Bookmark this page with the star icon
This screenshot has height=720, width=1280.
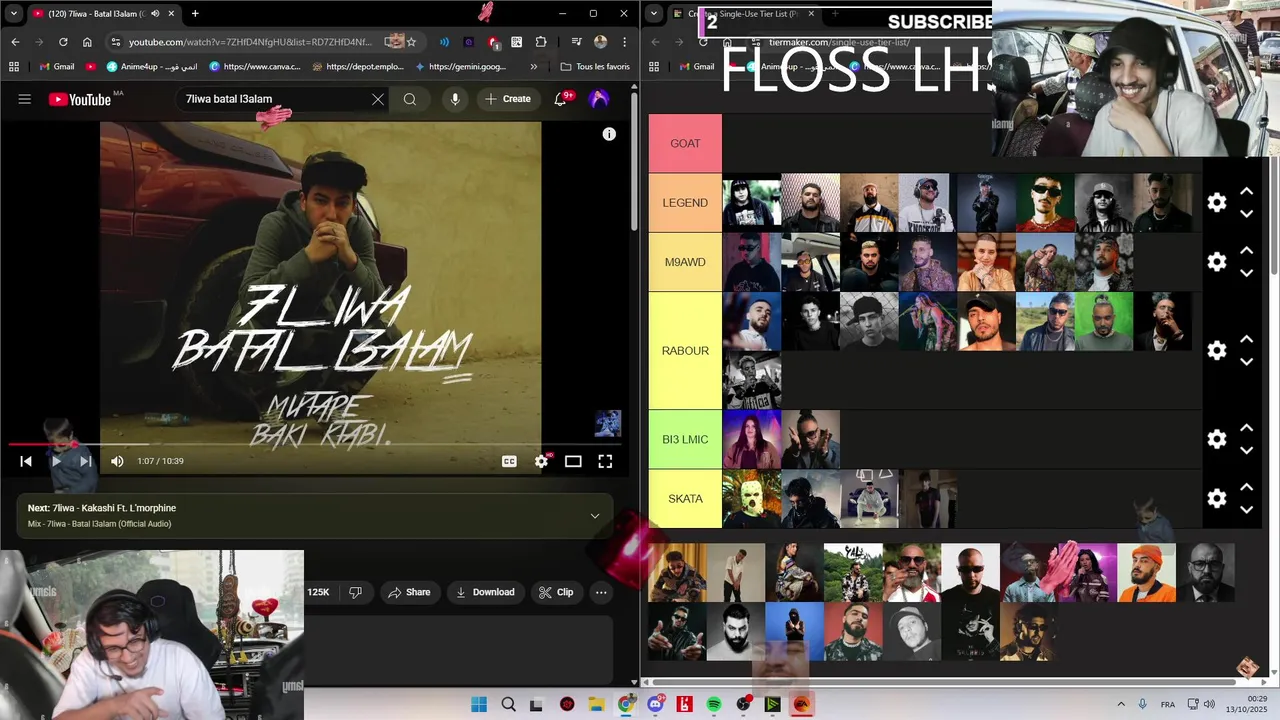coord(411,42)
